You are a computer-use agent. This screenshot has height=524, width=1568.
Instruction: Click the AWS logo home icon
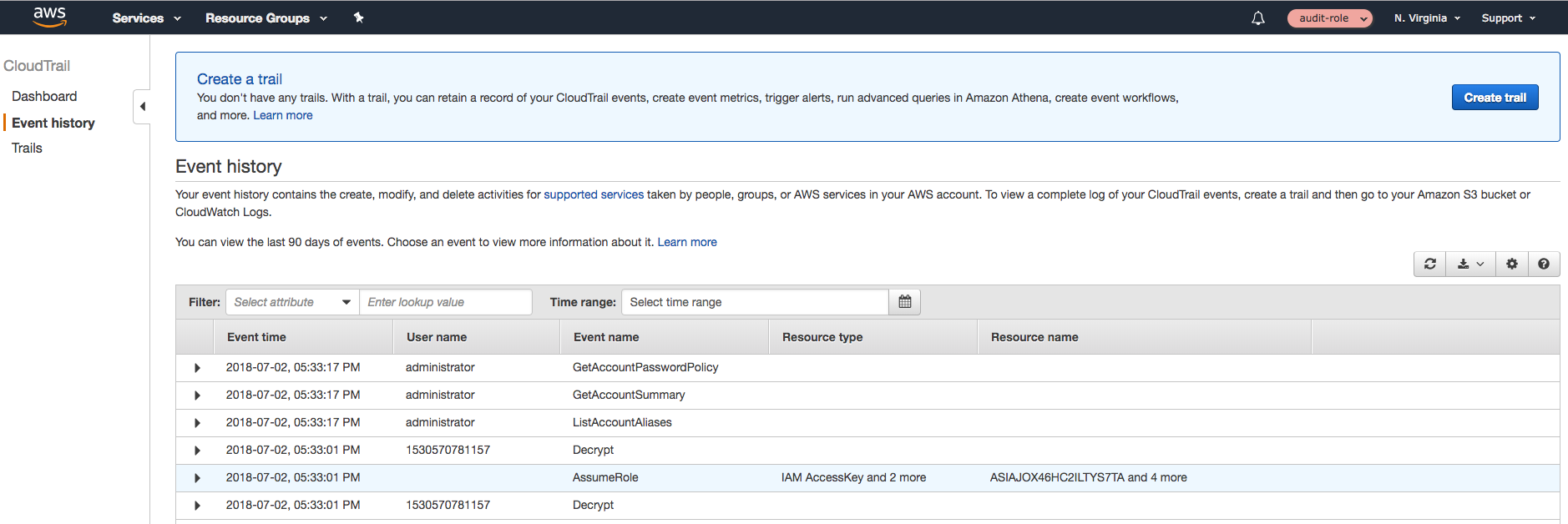coord(49,17)
